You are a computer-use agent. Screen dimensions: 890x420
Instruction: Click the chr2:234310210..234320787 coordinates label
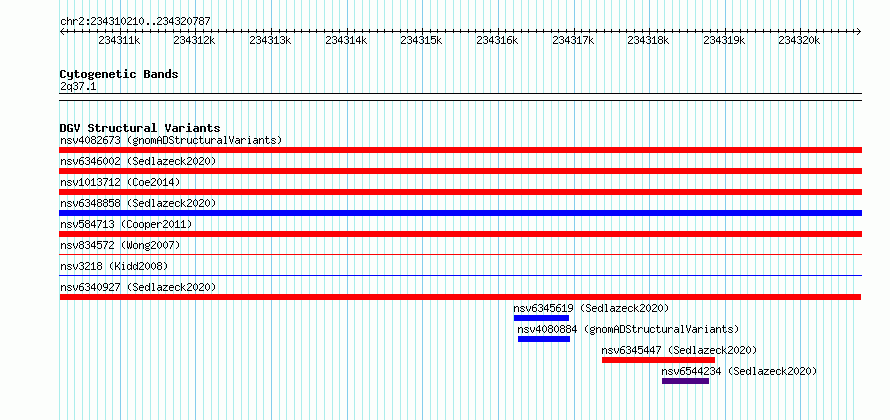(135, 22)
